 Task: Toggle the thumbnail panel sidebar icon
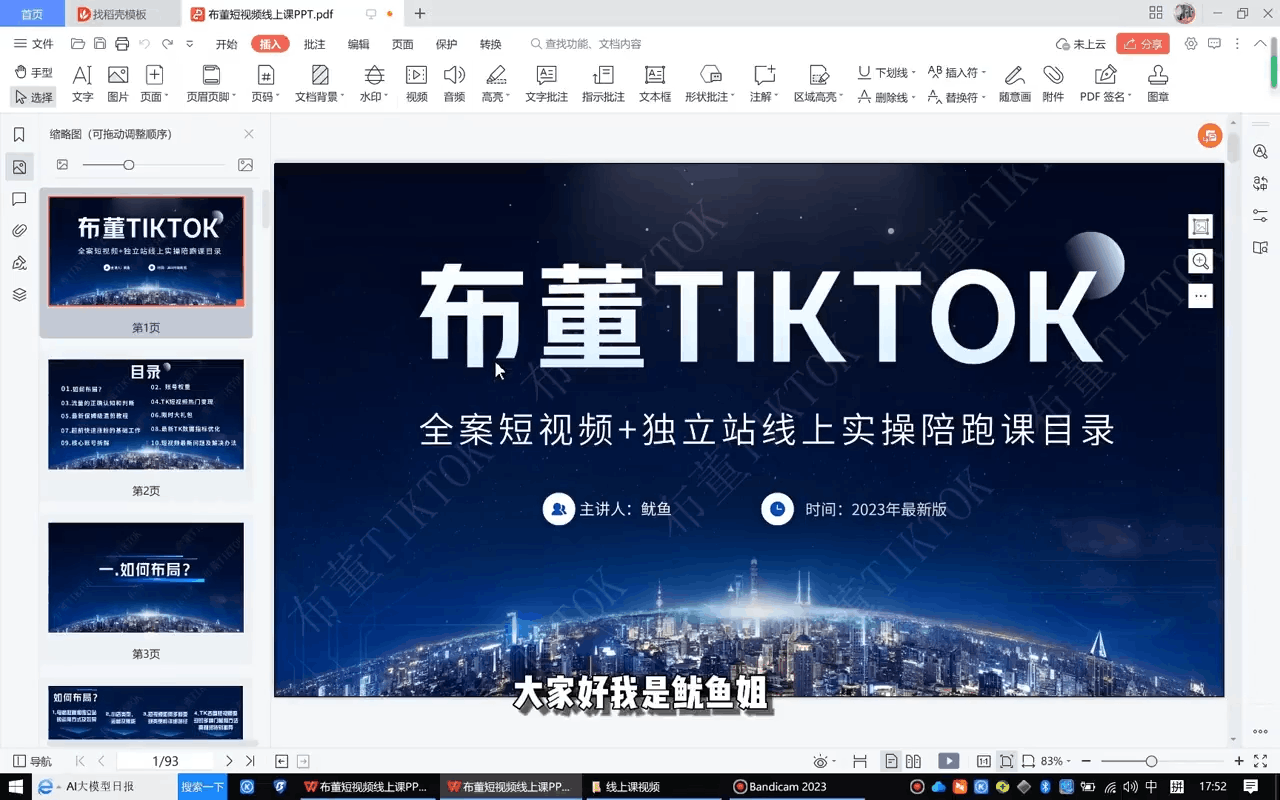pos(19,167)
